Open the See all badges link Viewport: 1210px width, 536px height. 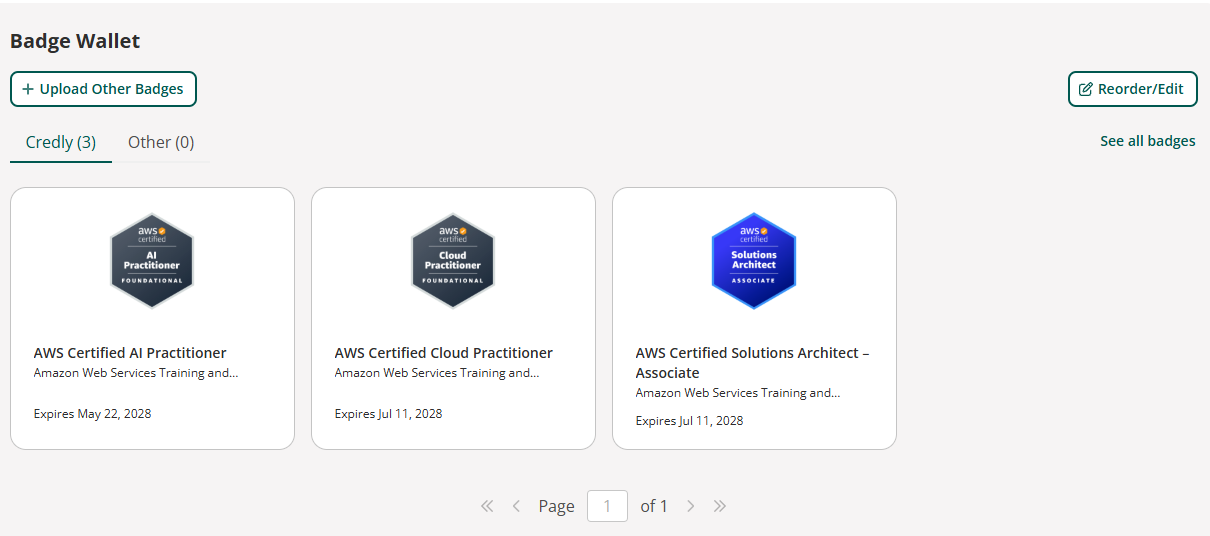click(x=1148, y=141)
